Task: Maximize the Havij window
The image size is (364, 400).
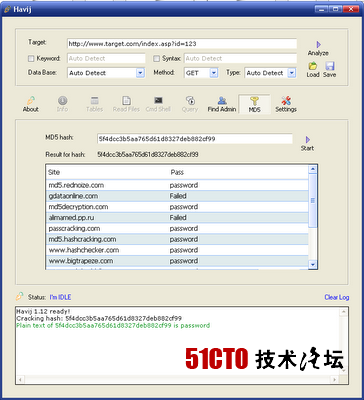Action: click(x=335, y=9)
